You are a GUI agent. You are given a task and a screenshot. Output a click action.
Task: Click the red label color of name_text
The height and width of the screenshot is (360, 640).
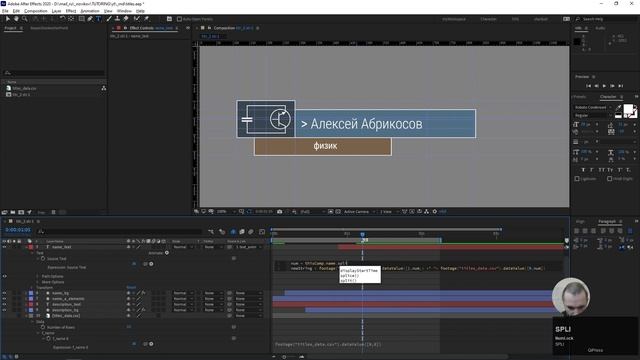(x=31, y=247)
